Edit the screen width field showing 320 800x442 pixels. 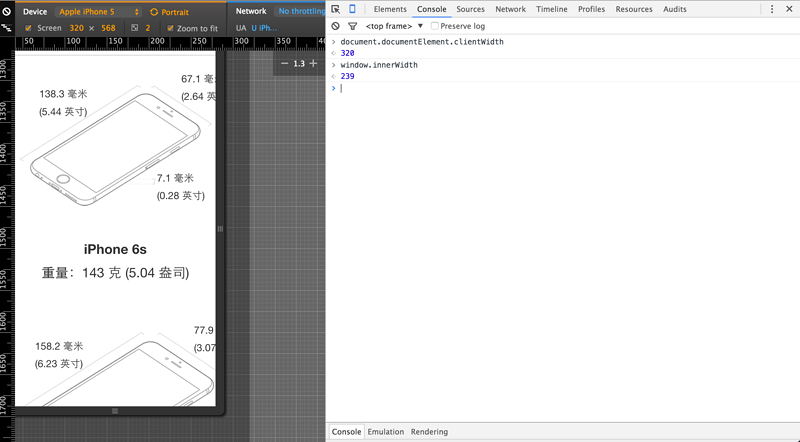(77, 28)
